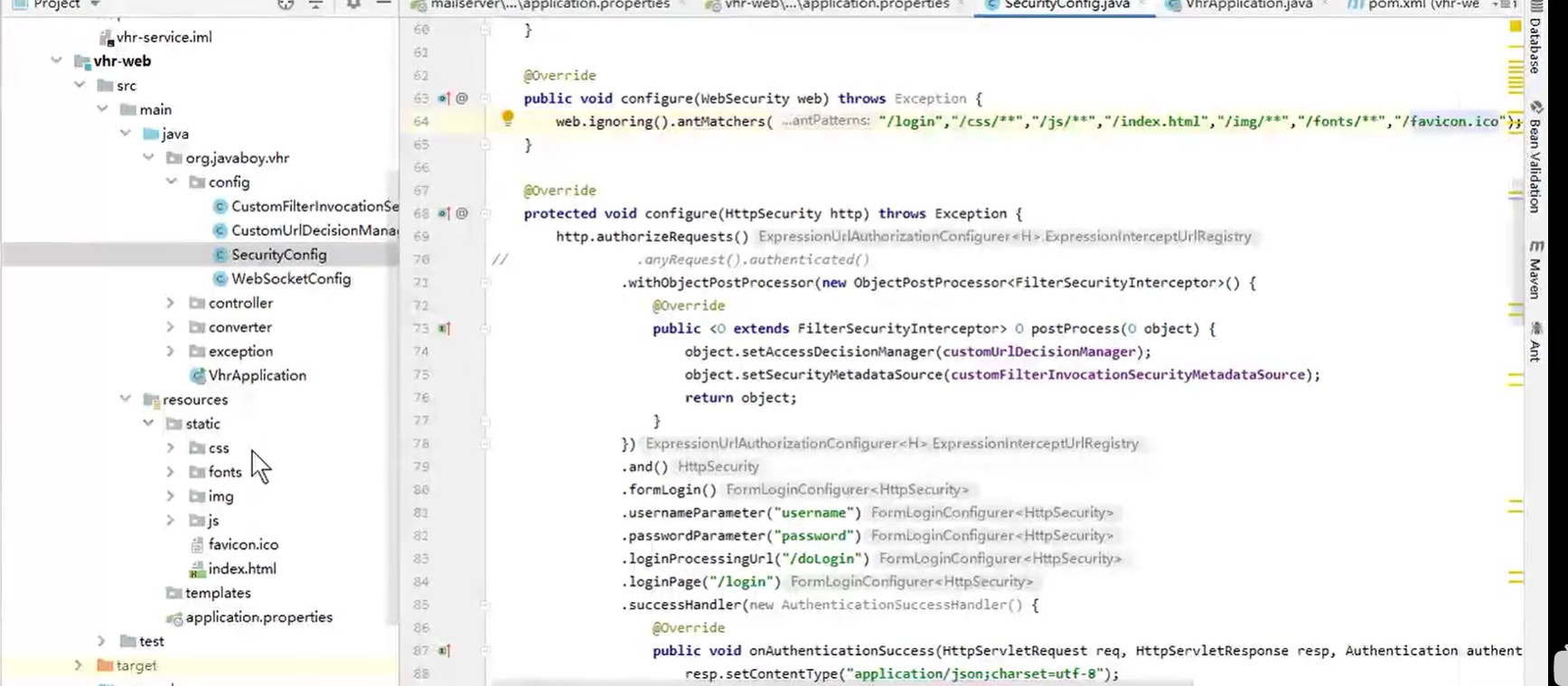Expand the fonts folder

[171, 472]
